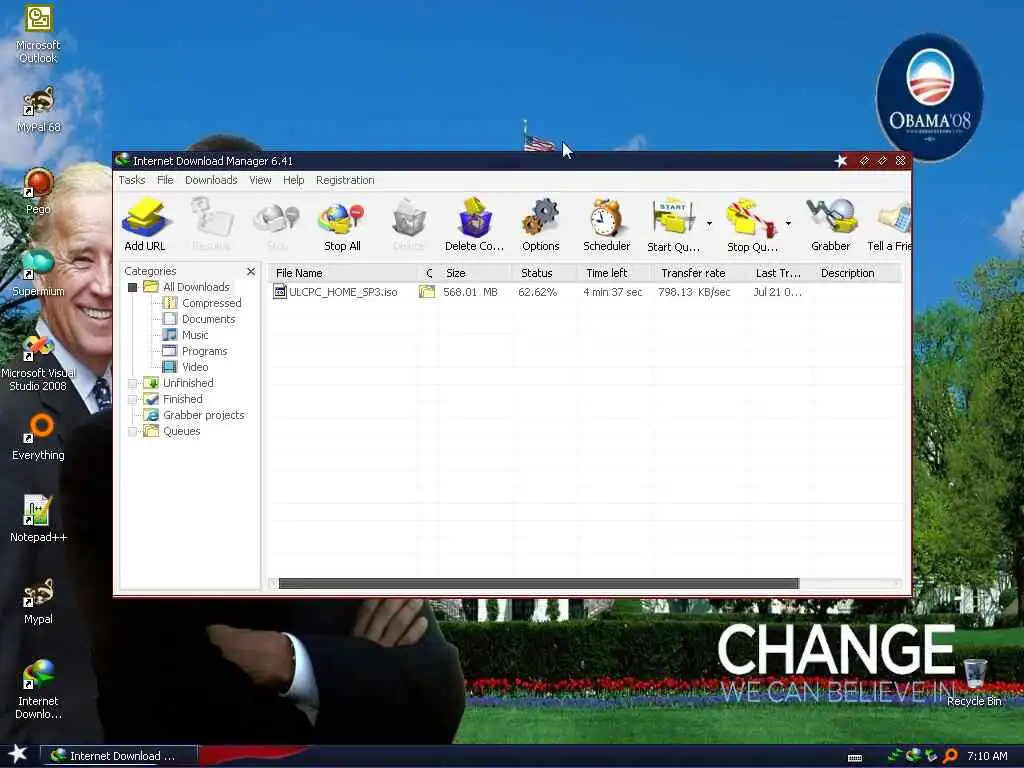Screen dimensions: 1024x768
Task: Select ULCPC_HOME_SP3.iso download row
Action: (x=586, y=292)
